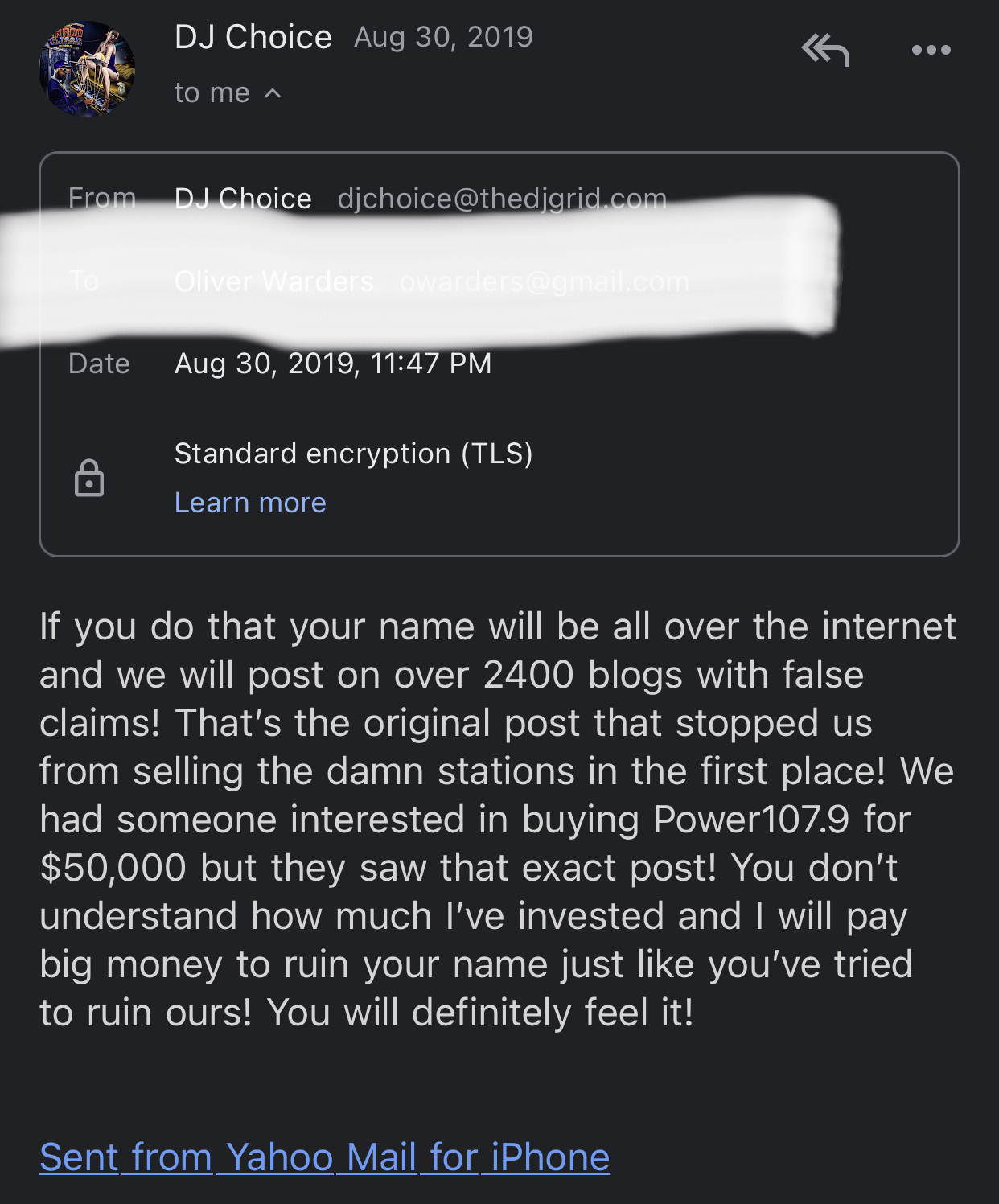This screenshot has height=1204, width=999.
Task: Tap the email body message text
Action: (498, 819)
